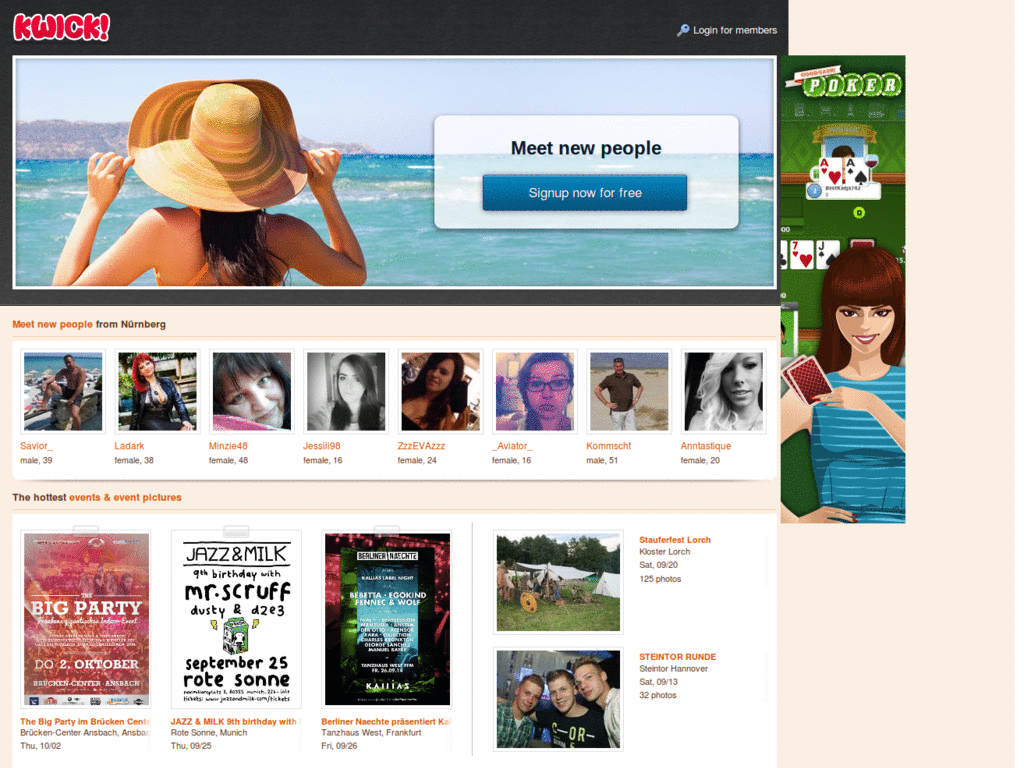
Task: Click 'female, 16' under Jessiii98
Action: [323, 460]
